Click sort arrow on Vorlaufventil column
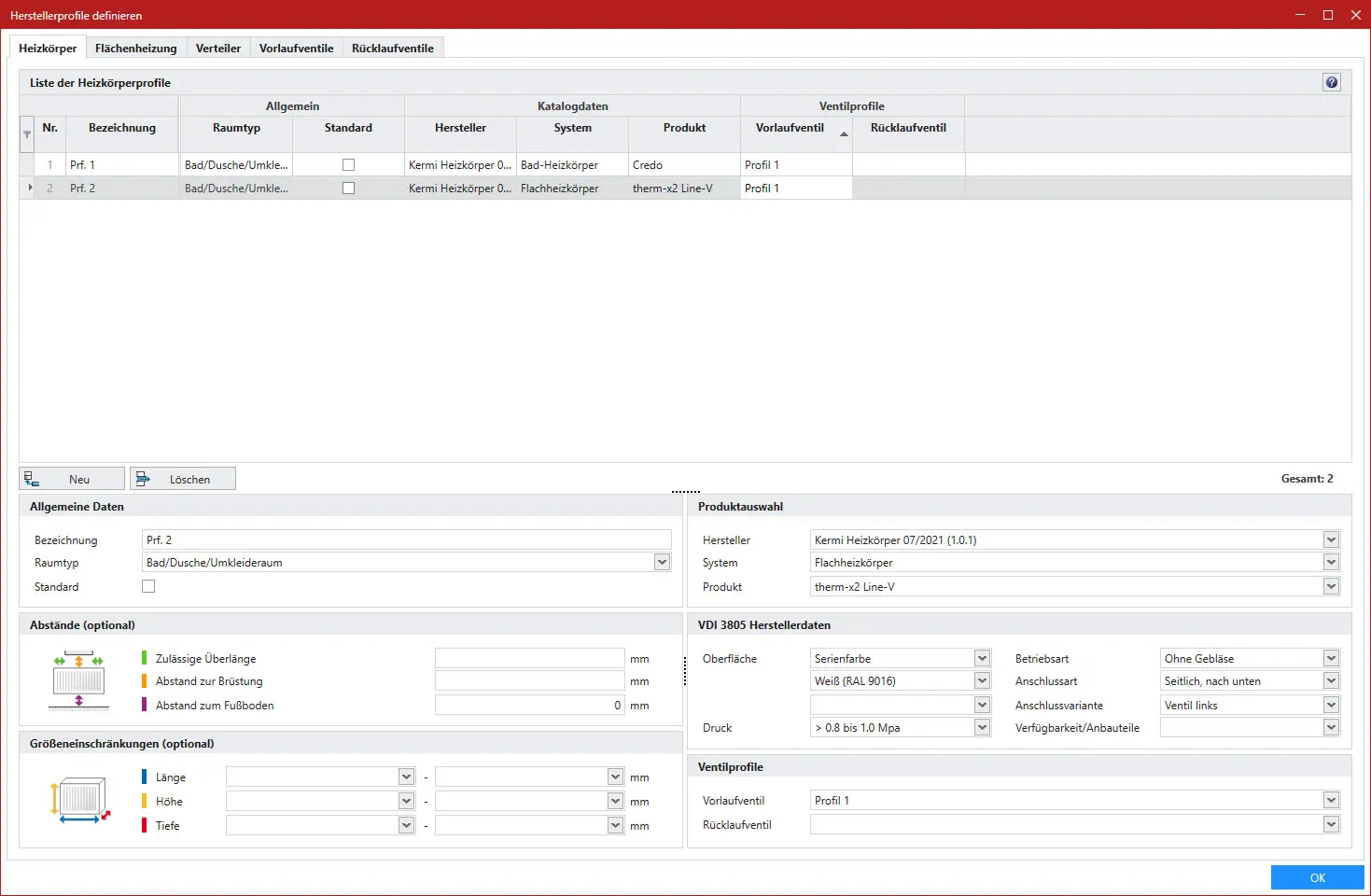Image resolution: width=1371 pixels, height=896 pixels. coord(844,134)
